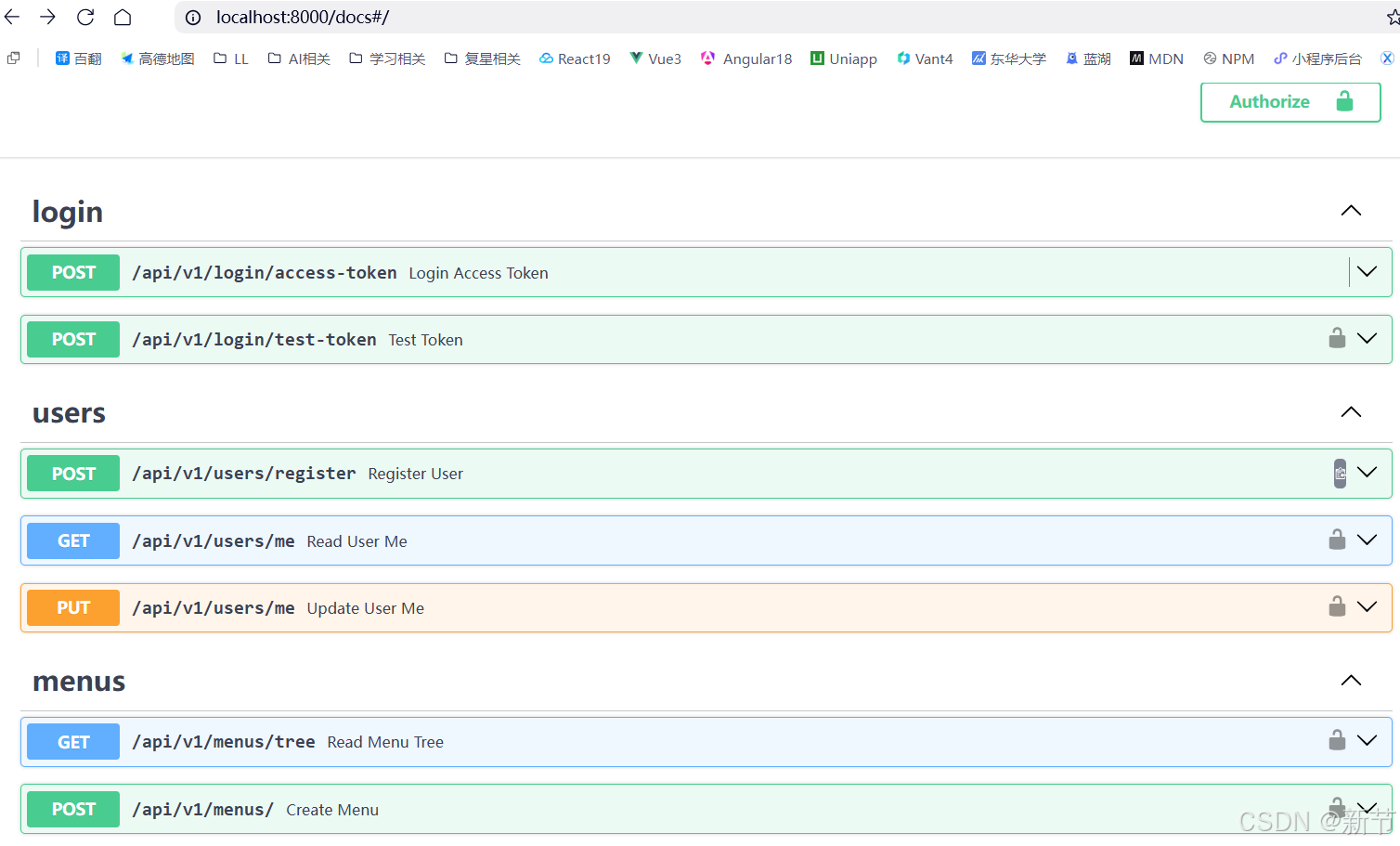Open the Vue3 bookmark
Screen dimensions: 1400x846
tap(655, 59)
